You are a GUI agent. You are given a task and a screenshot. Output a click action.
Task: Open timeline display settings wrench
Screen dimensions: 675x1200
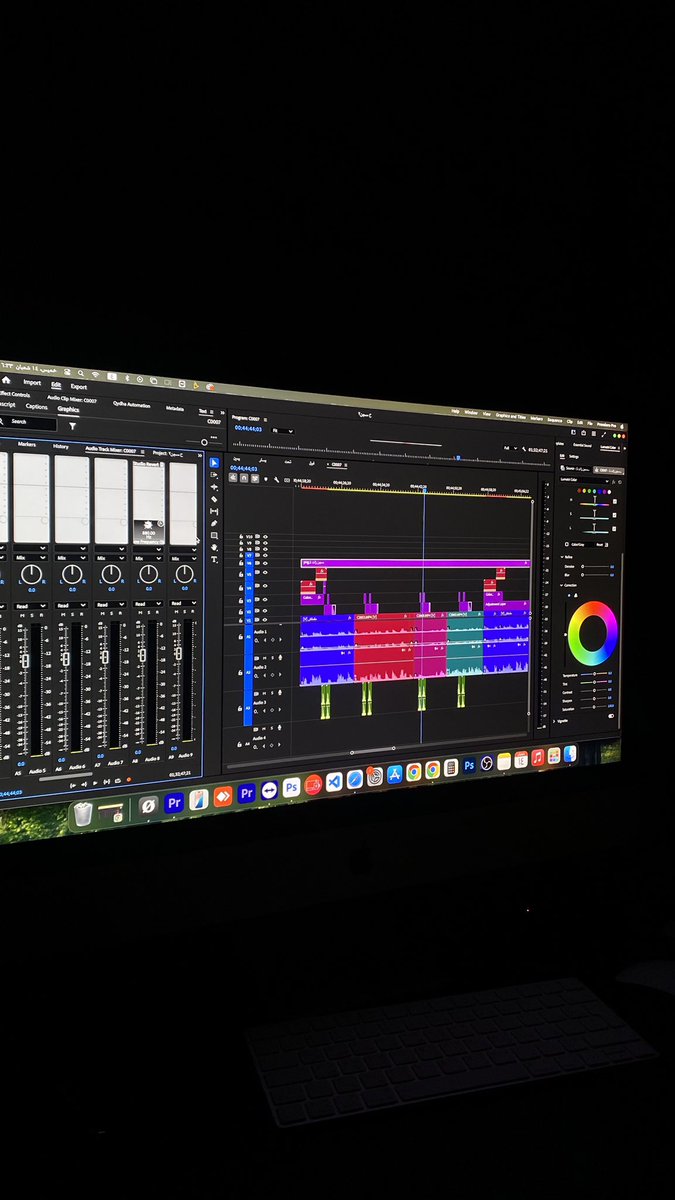(276, 479)
